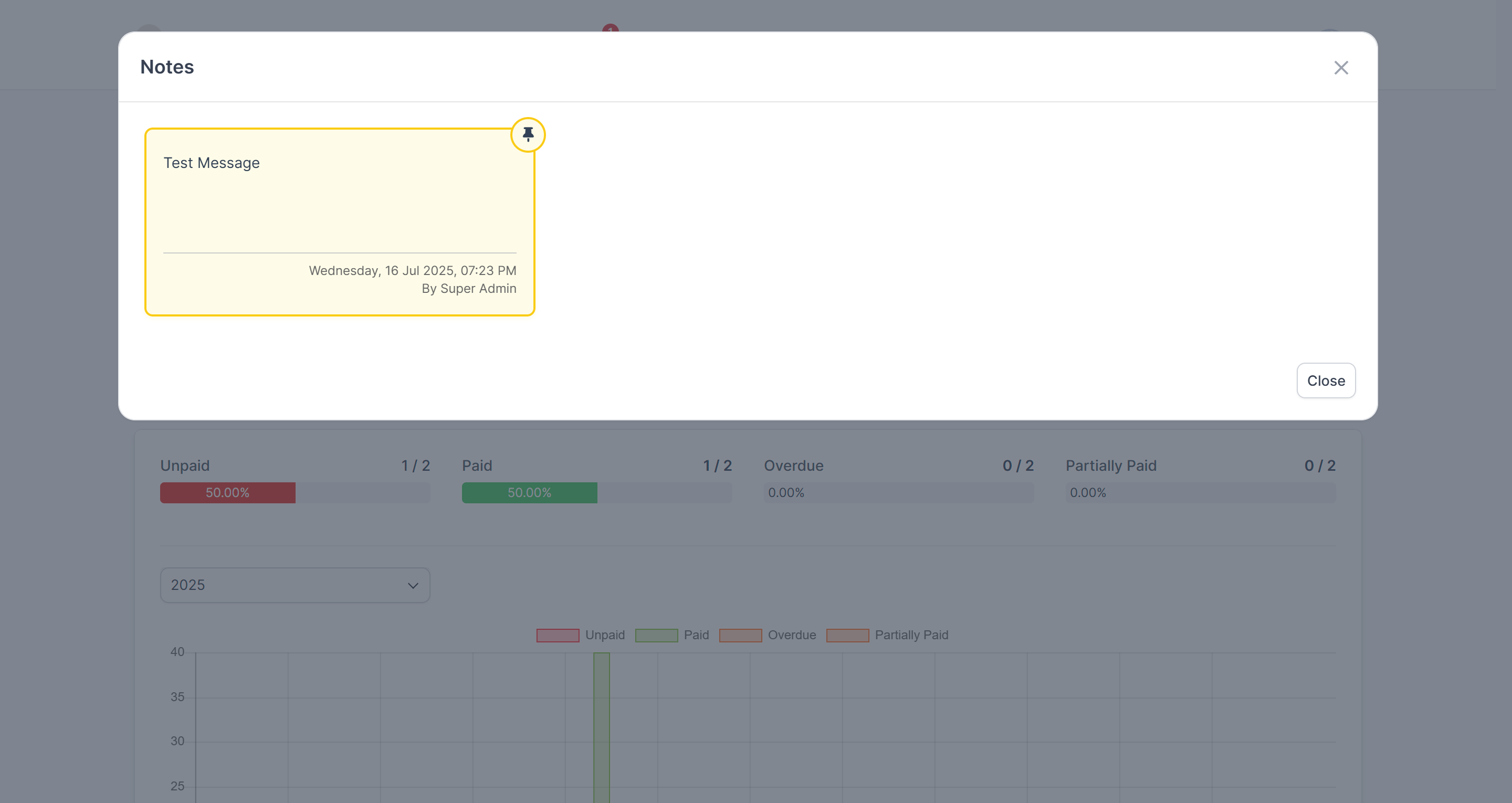Screen dimensions: 1512x803
Task: Click the green Paid 50.00% progress bar
Action: (529, 492)
